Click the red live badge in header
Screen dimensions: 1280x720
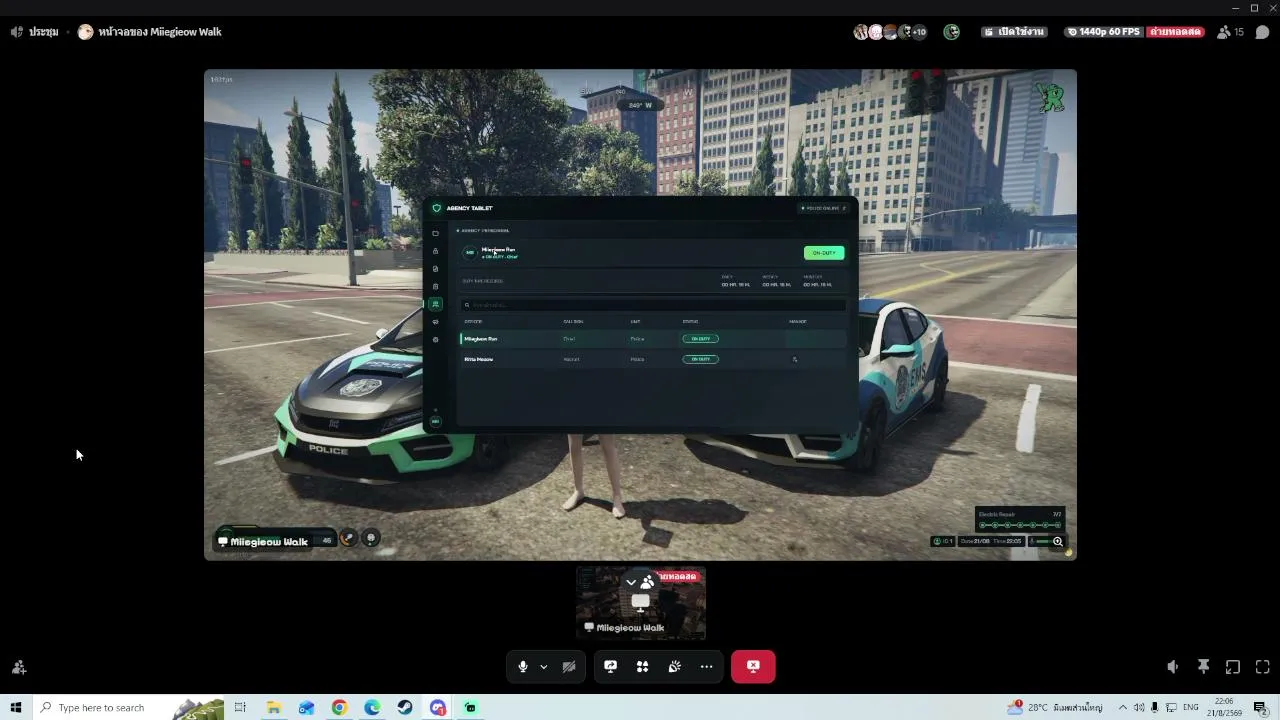click(1175, 32)
